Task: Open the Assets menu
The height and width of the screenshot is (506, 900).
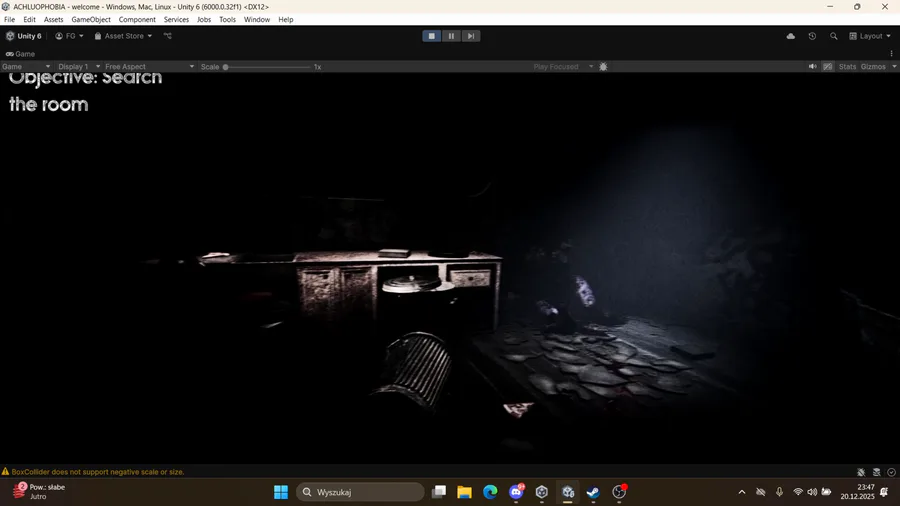Action: [x=53, y=20]
